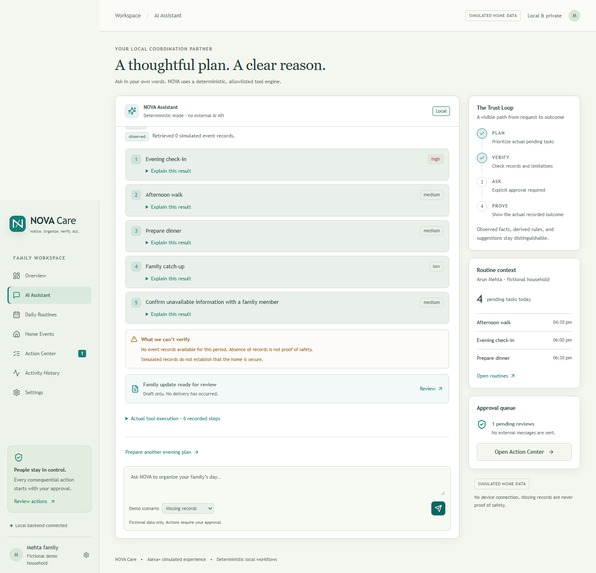The image size is (596, 573).
Task: Click Prepare another evening plan link
Action: tap(162, 452)
